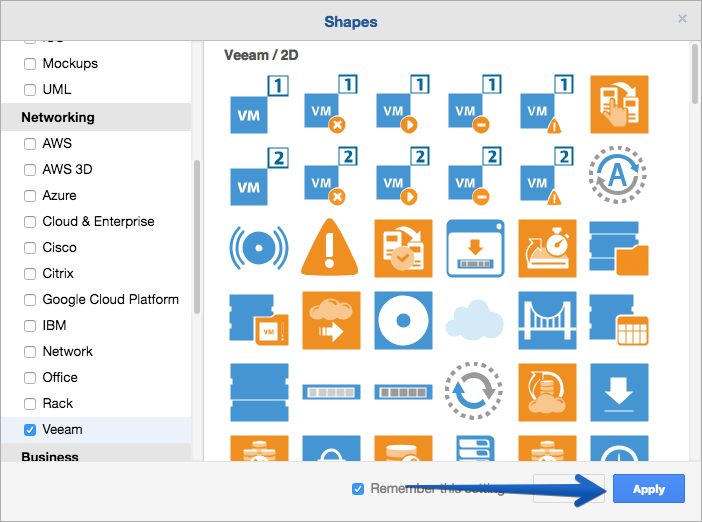
Task: Click the Business section header
Action: click(50, 456)
